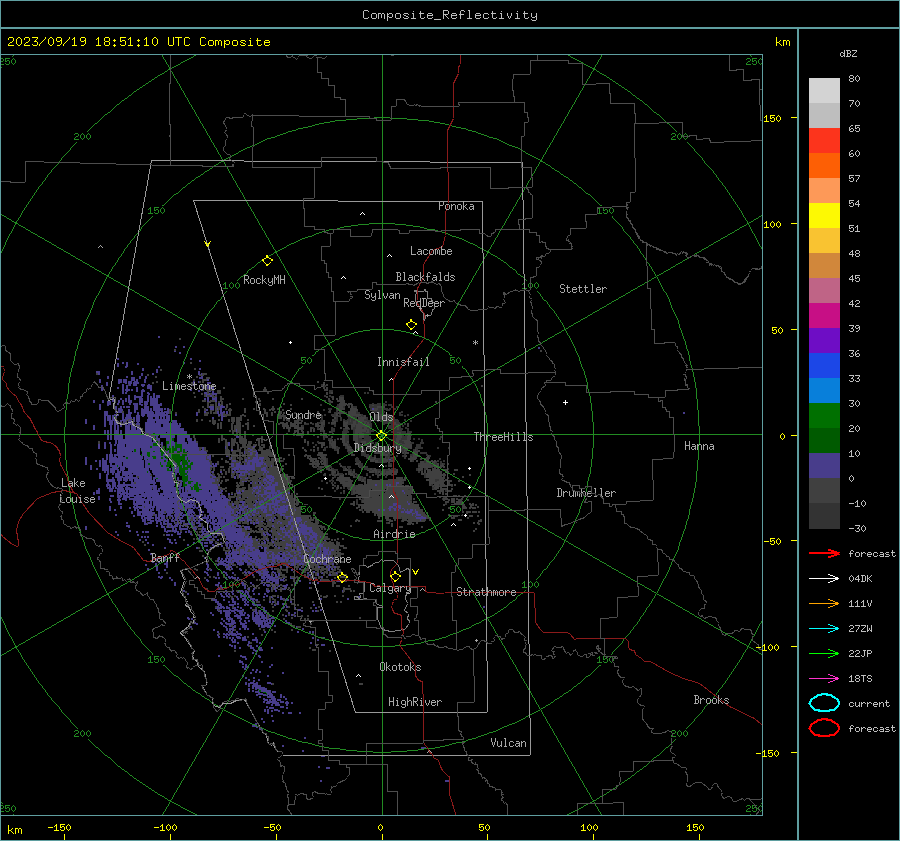This screenshot has height=841, width=900.
Task: Click the Limestone map label
Action: point(189,386)
